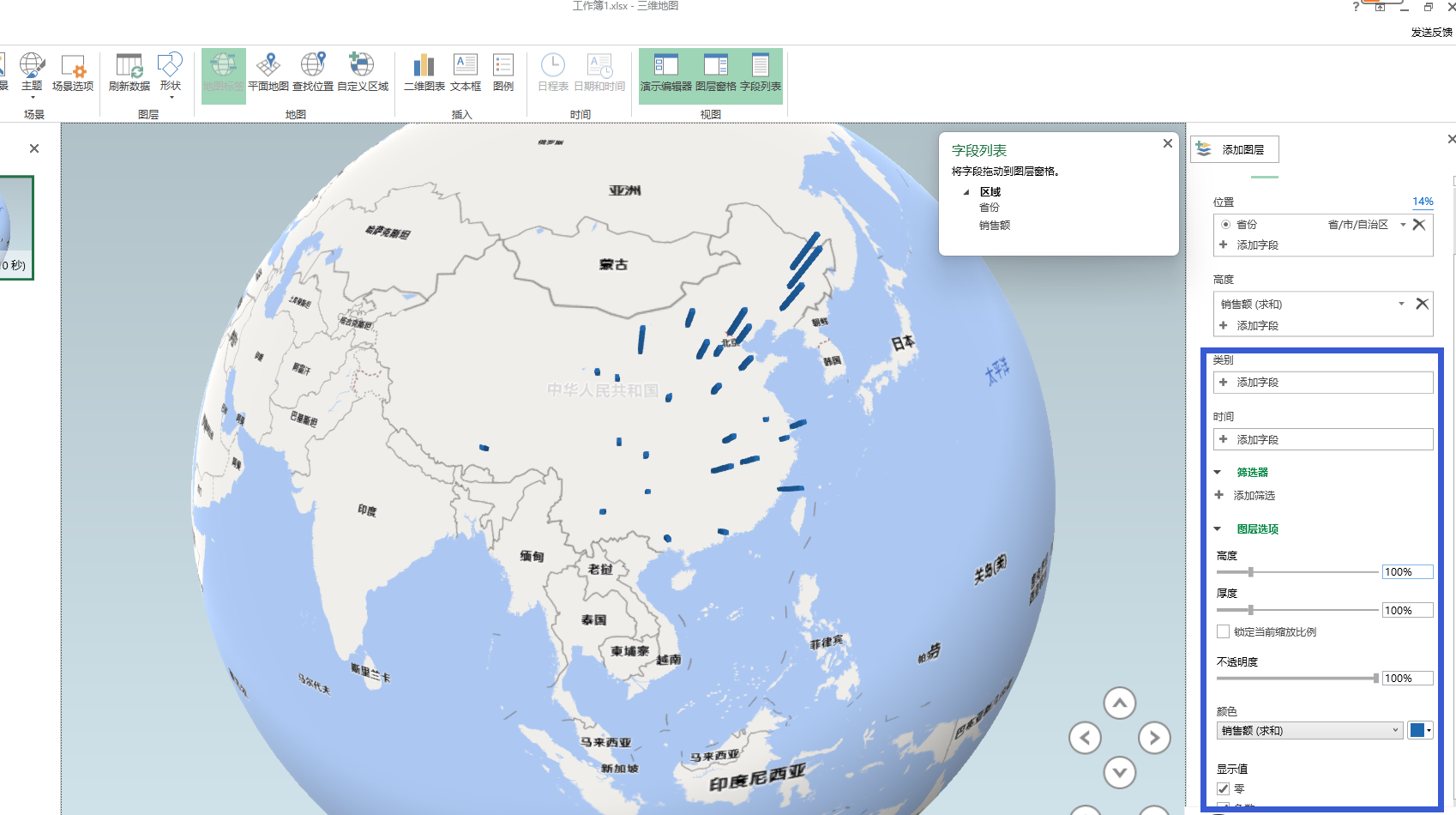Click 发送反馈 send feedback
The height and width of the screenshot is (815, 1456).
[x=1431, y=33]
